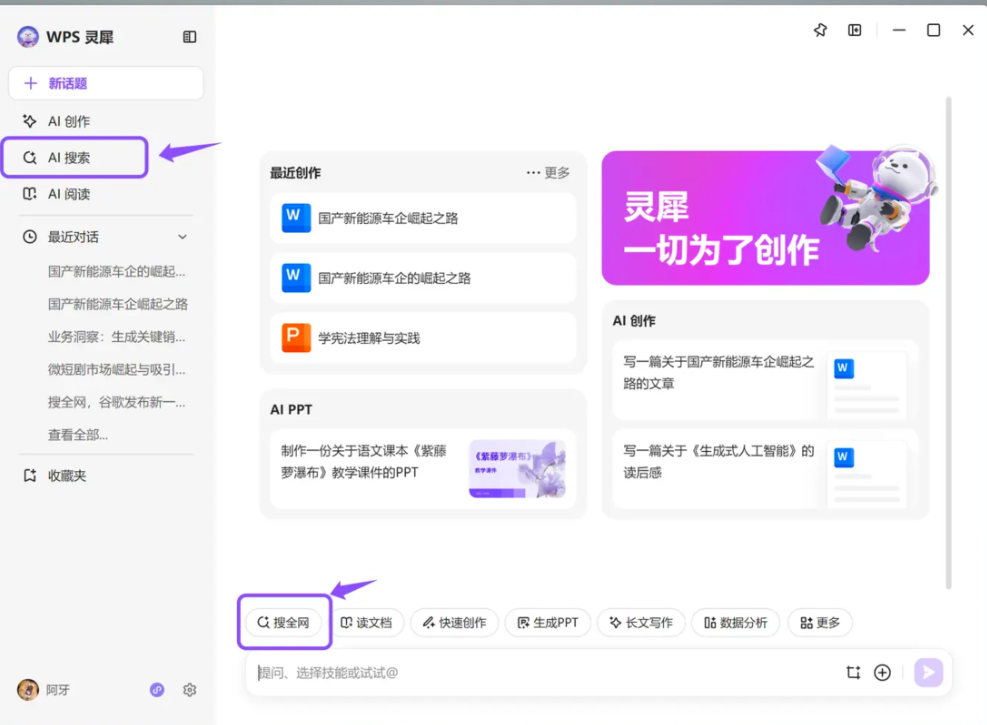This screenshot has width=987, height=725.
Task: Start a 新话题 new topic
Action: pos(106,83)
